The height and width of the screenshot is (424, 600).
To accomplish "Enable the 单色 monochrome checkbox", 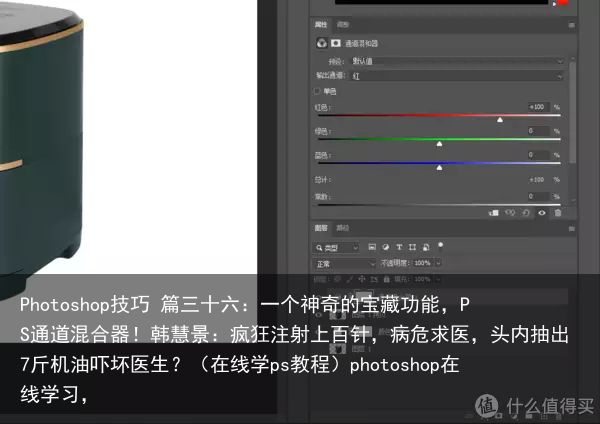I will (x=317, y=91).
